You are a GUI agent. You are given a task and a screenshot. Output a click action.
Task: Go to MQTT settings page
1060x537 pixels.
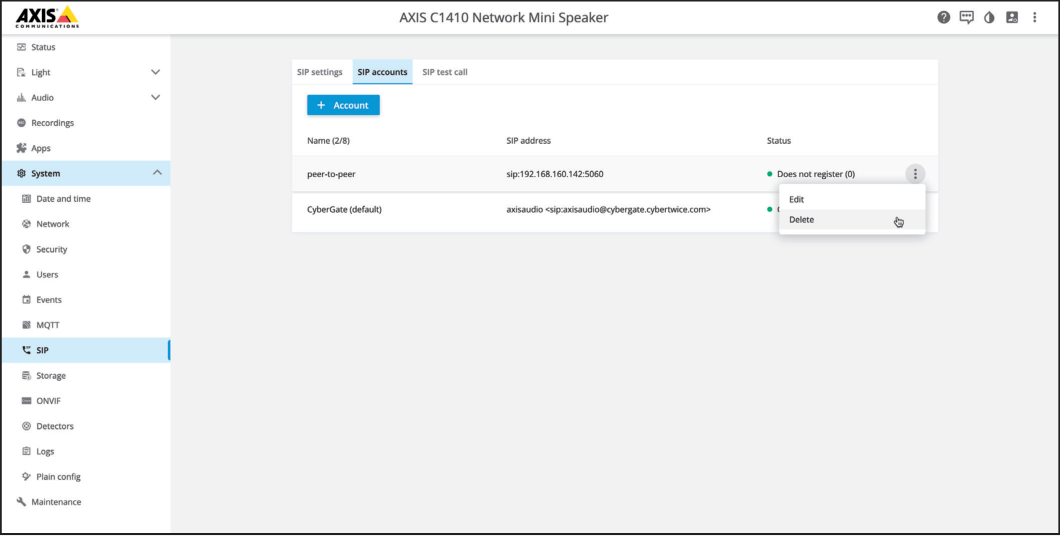coord(48,325)
